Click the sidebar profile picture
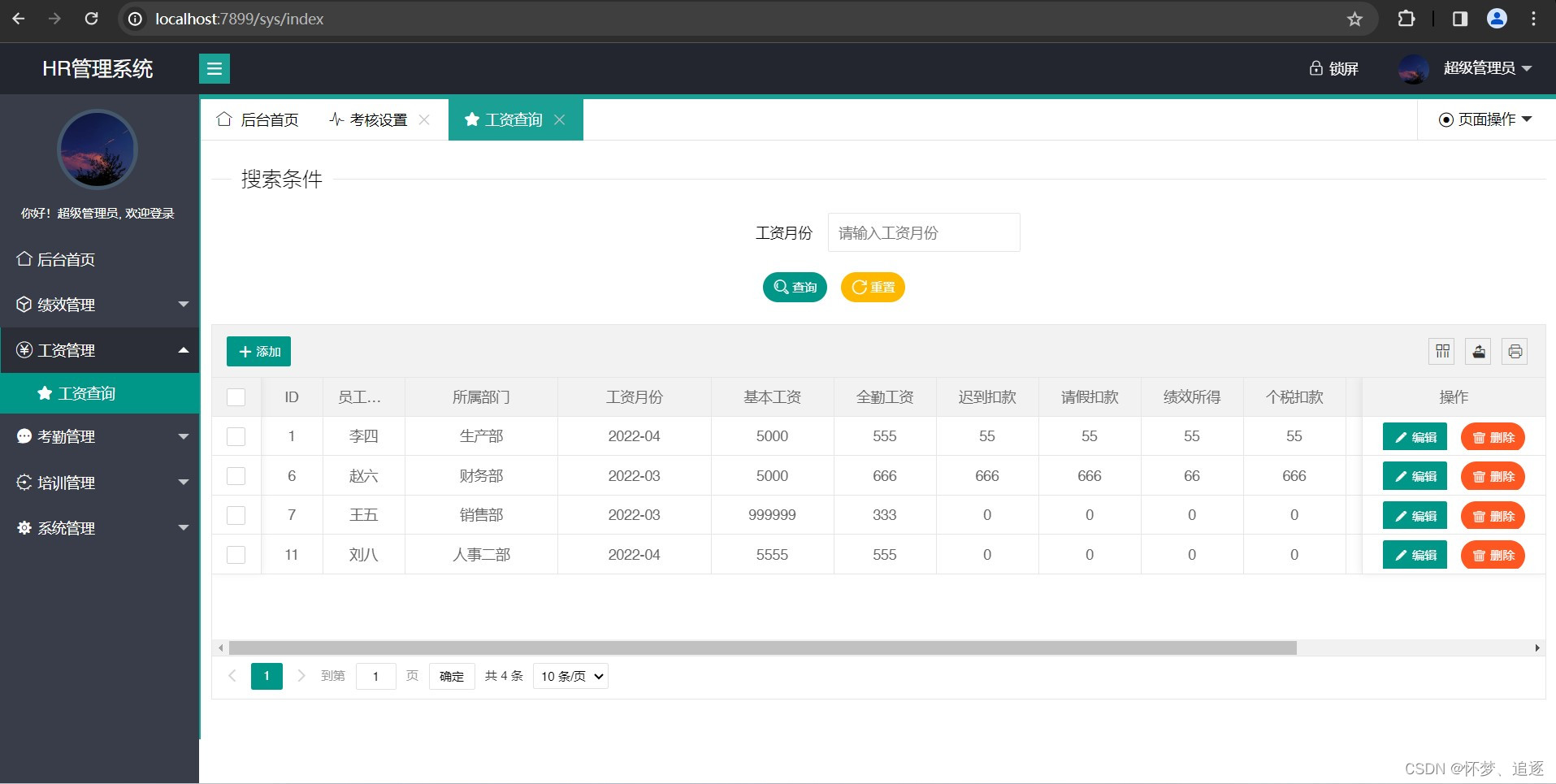 tap(98, 150)
